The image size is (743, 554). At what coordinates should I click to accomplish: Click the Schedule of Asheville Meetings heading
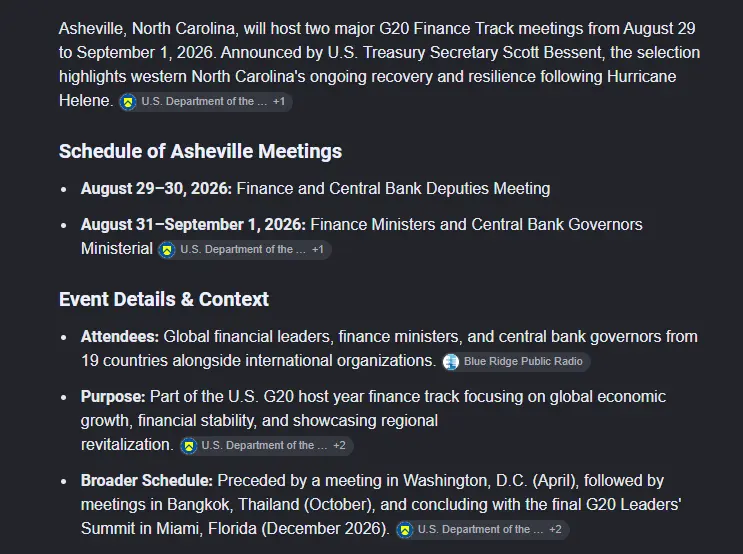click(x=200, y=152)
